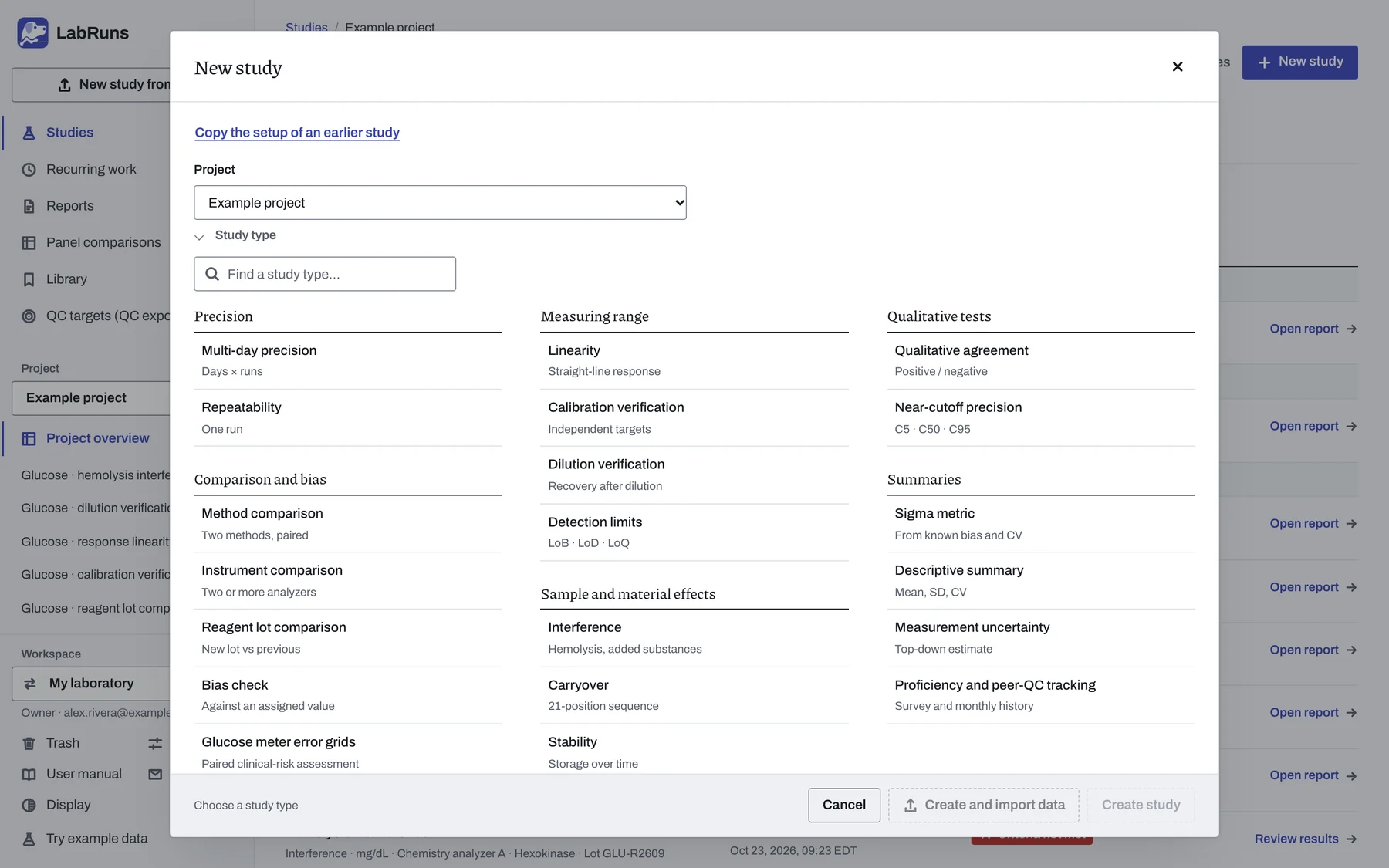Select the Measurement uncertainty study type

(x=1041, y=638)
